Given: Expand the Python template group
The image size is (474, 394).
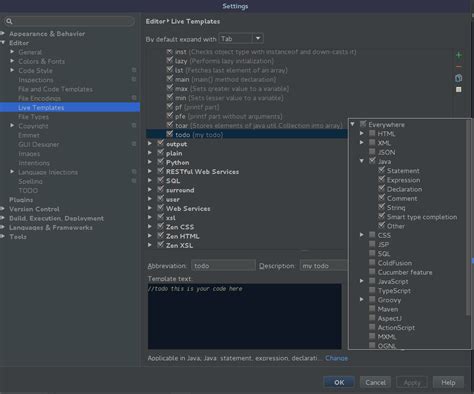Looking at the screenshot, I should coord(150,162).
